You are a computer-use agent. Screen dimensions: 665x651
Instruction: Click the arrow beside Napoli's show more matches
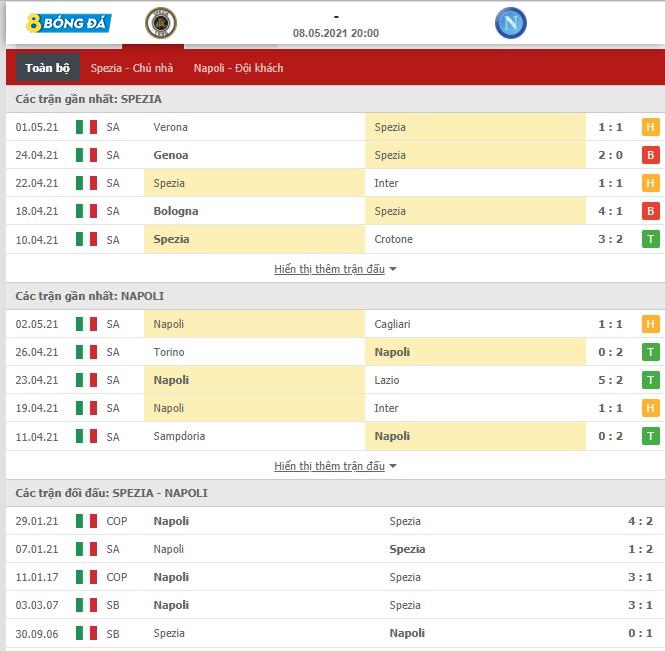[x=393, y=466]
